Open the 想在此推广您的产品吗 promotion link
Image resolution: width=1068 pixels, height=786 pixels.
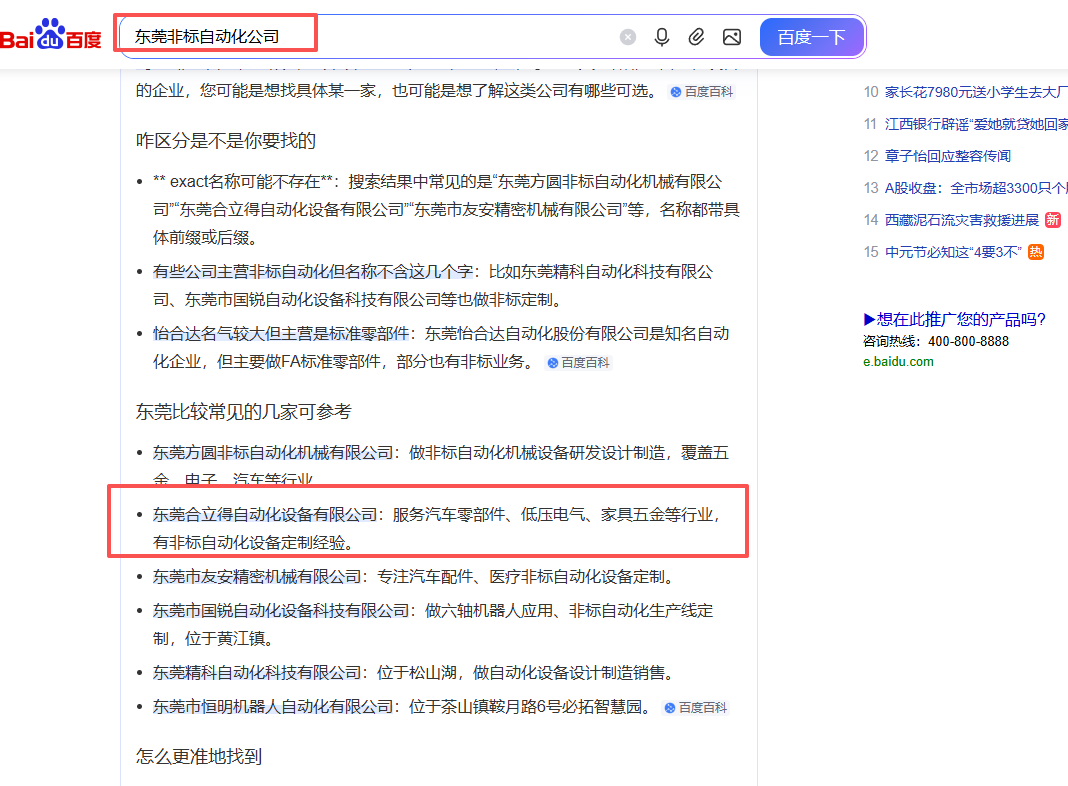tap(954, 319)
